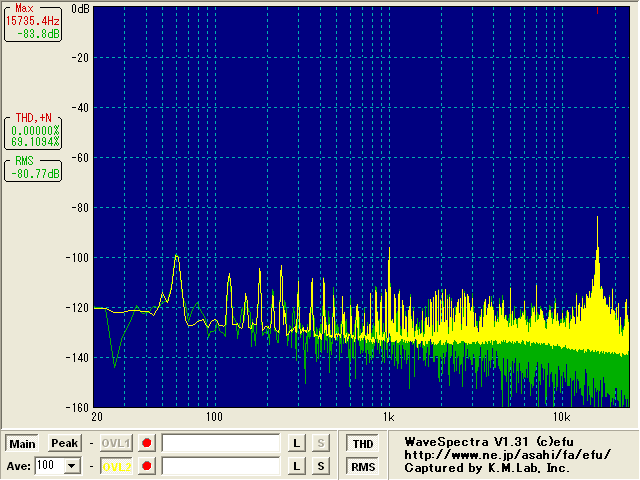Click the S button in the OVL2 row
This screenshot has height=480, width=640.
pos(321,466)
